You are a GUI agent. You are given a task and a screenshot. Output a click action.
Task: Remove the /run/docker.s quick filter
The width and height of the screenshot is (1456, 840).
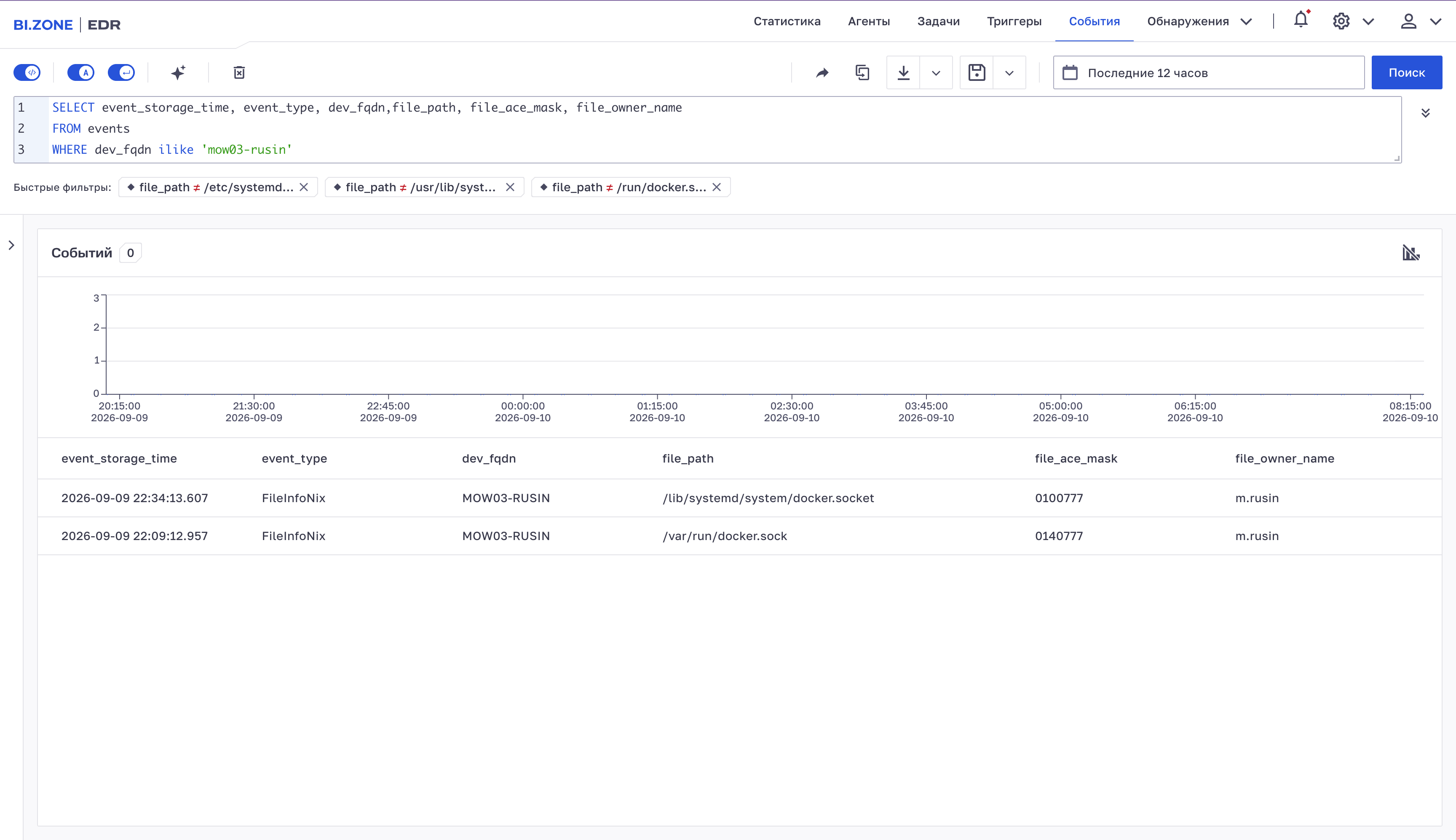pyautogui.click(x=717, y=187)
